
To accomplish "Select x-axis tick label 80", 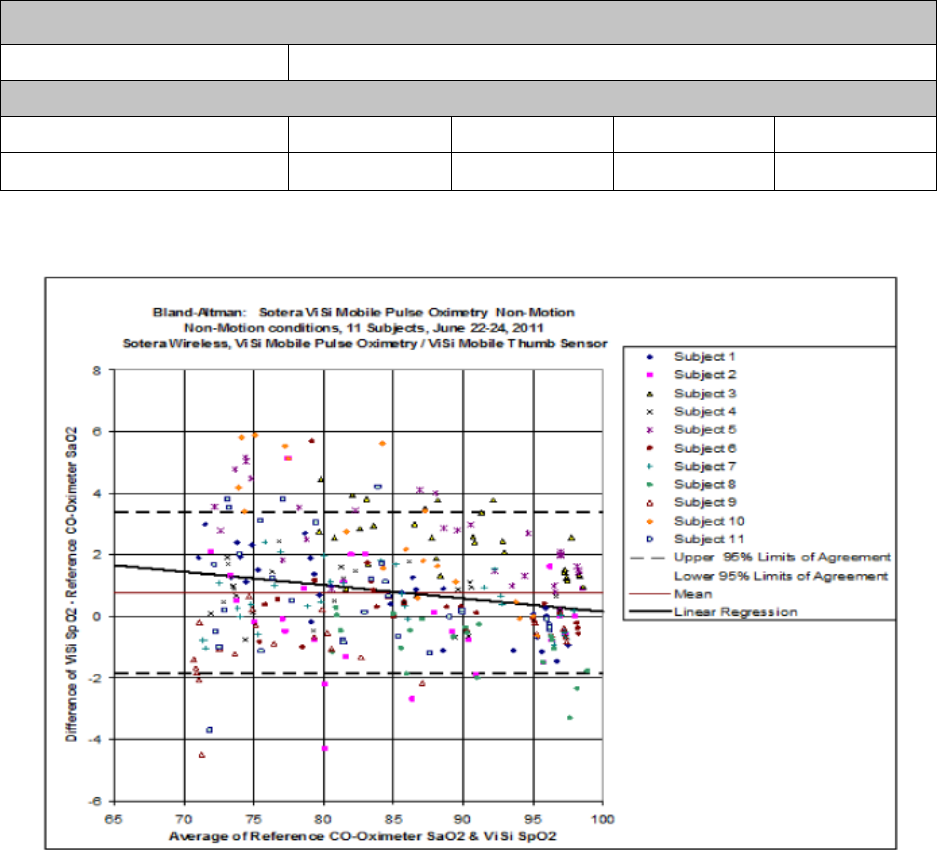I will pos(323,819).
